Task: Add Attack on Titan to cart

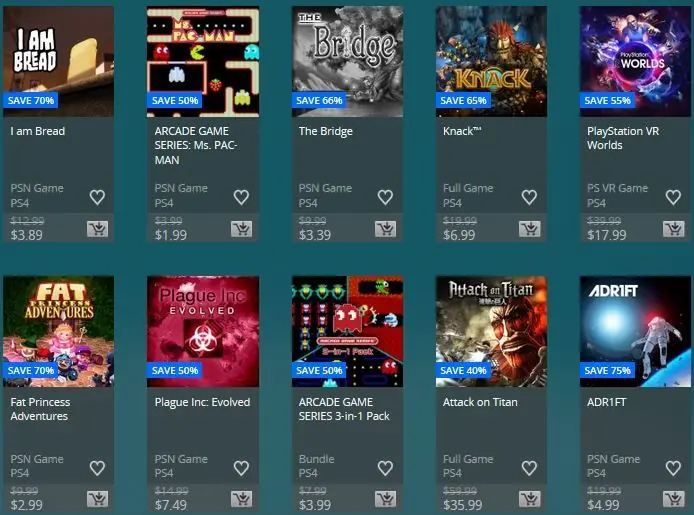Action: [x=530, y=499]
